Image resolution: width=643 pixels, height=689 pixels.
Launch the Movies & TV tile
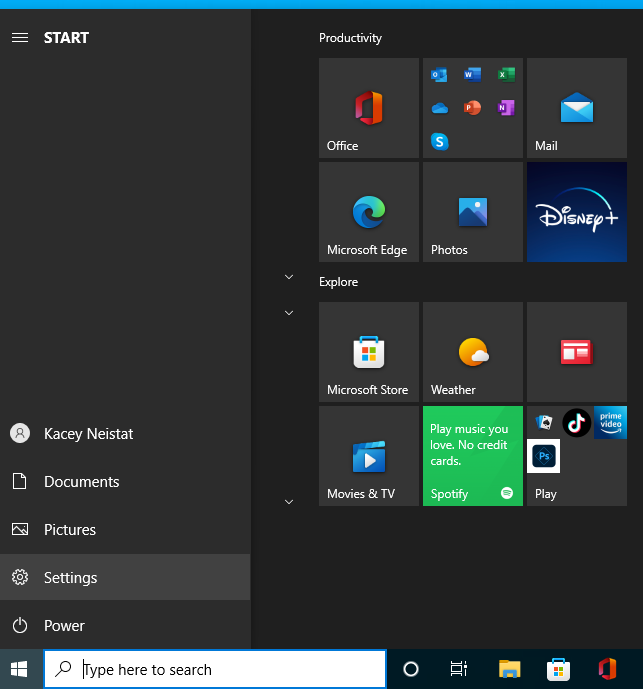click(x=369, y=456)
